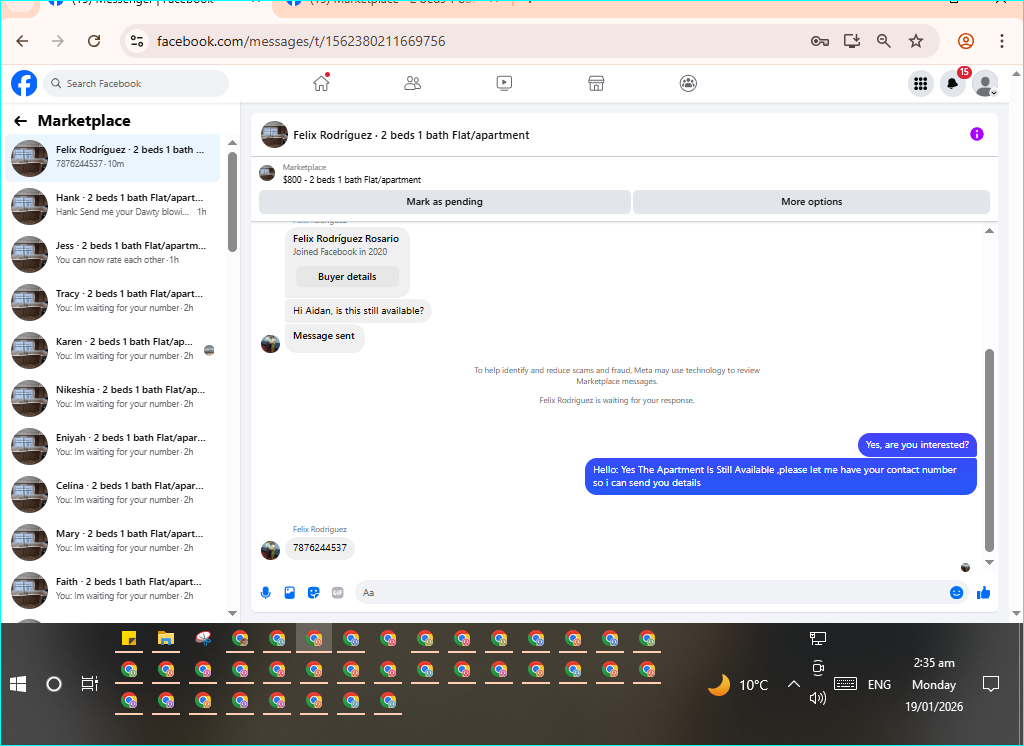Select Eniyah conversation in list
1024x746 pixels.
(x=113, y=446)
